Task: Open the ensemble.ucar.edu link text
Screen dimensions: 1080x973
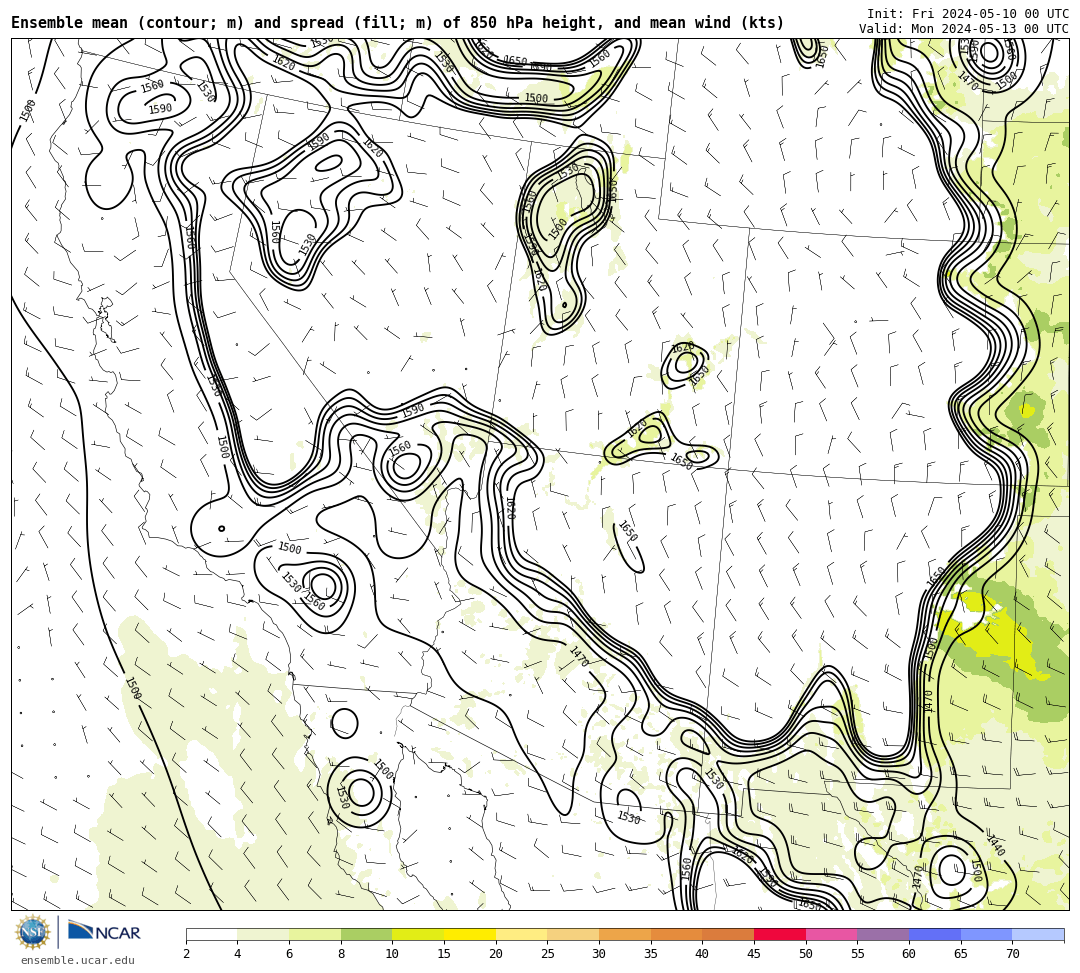Action: click(78, 960)
